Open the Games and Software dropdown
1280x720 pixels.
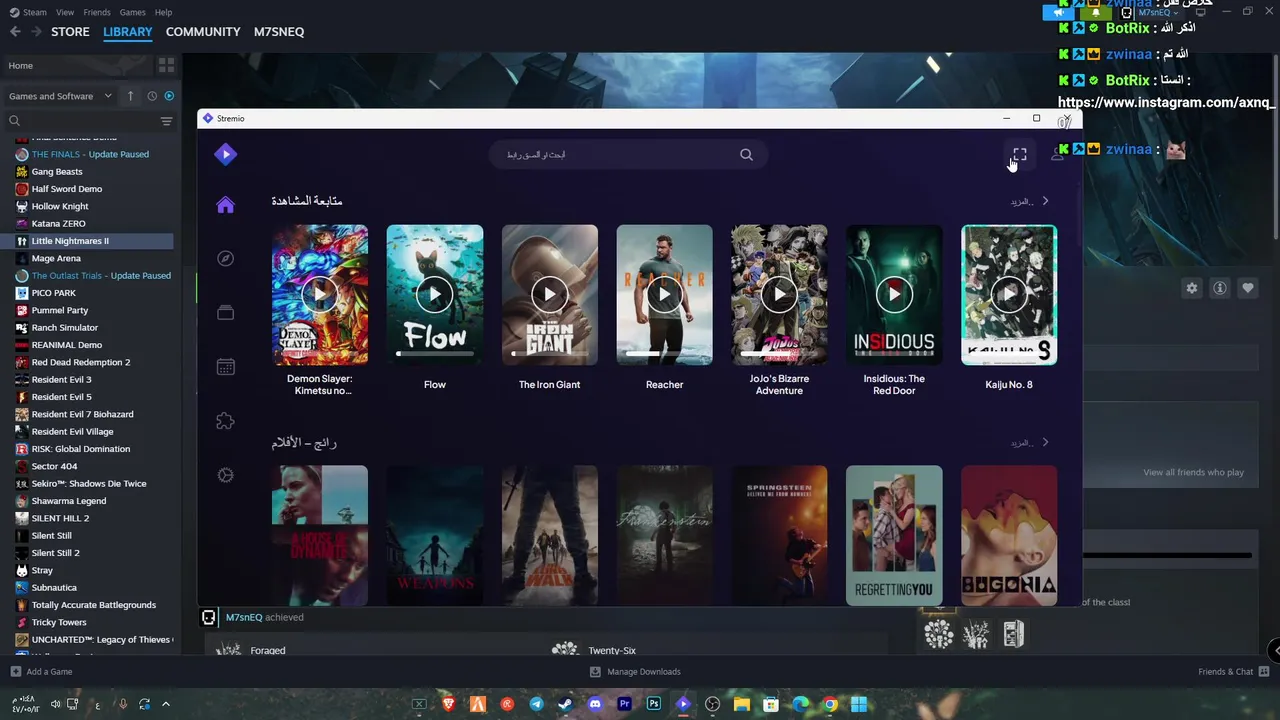point(60,96)
